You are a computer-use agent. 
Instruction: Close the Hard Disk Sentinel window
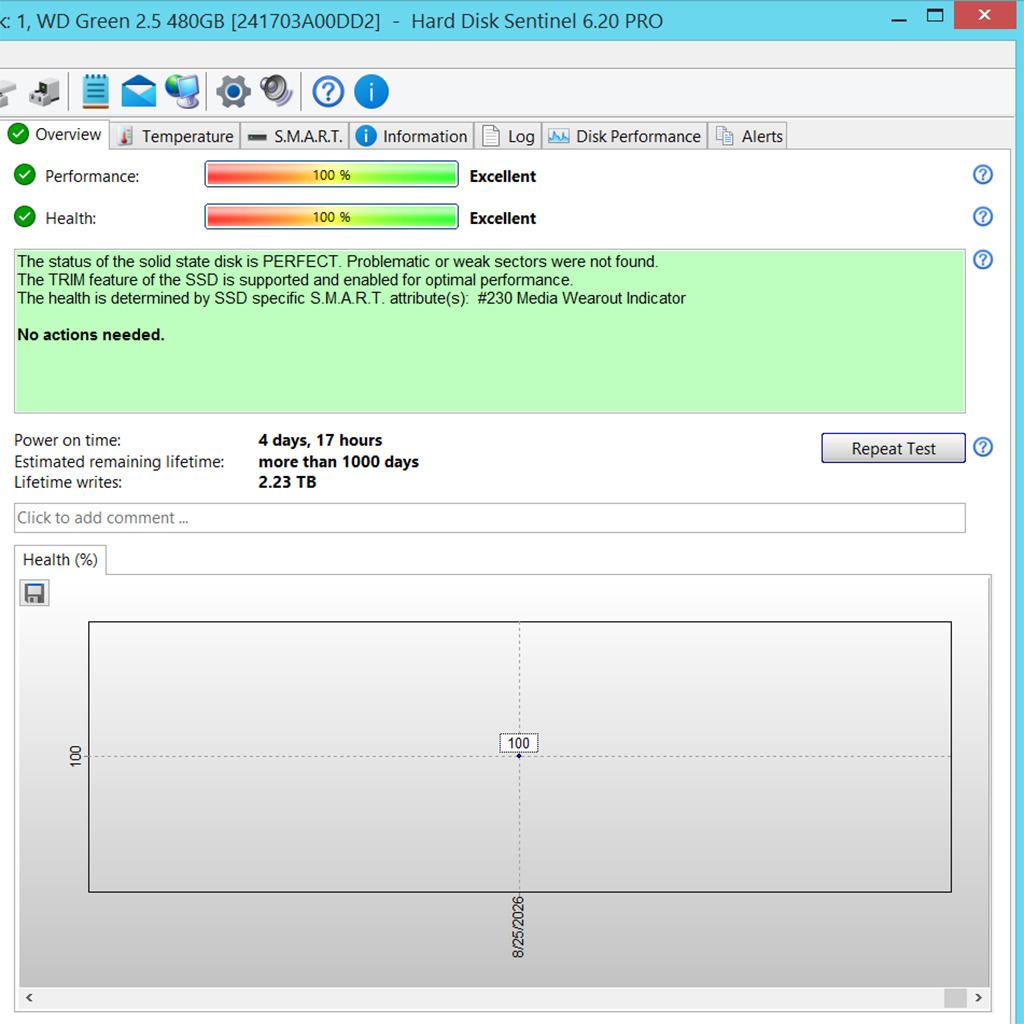(x=984, y=14)
